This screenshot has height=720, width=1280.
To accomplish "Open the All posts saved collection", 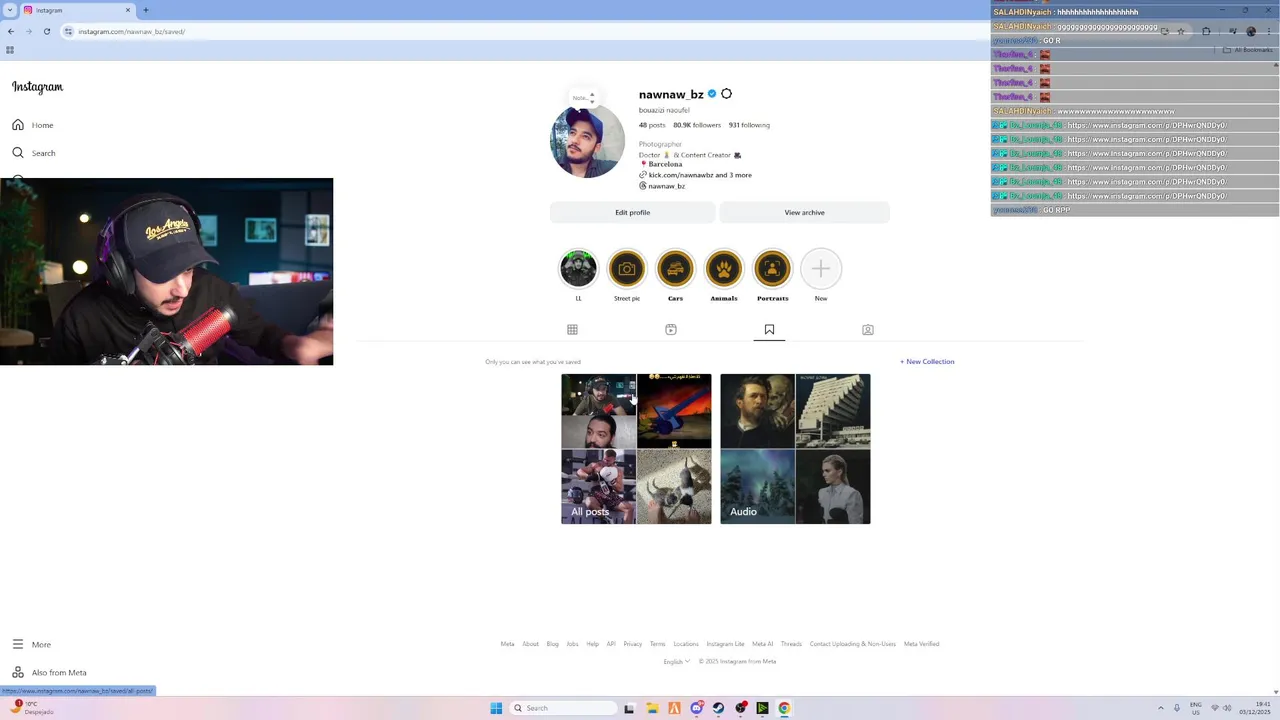I will click(636, 449).
